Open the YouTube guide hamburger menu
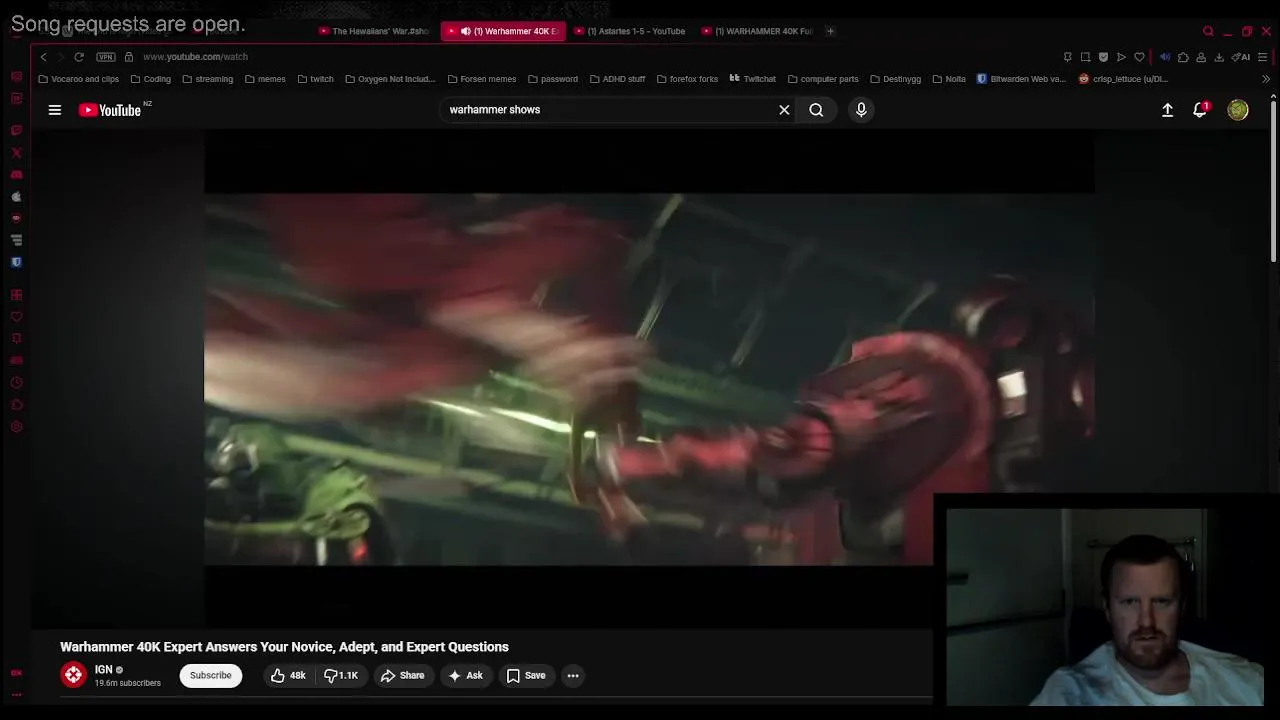 pyautogui.click(x=55, y=110)
